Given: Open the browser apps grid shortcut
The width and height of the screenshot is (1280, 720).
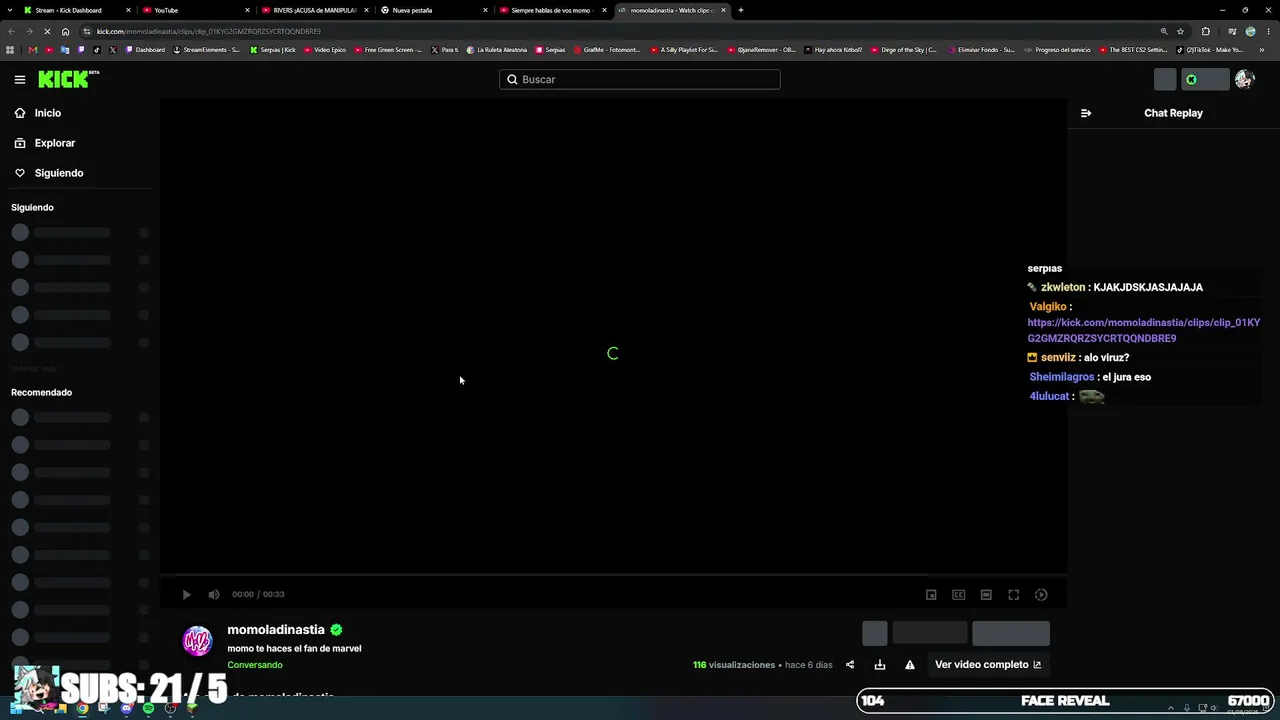Looking at the screenshot, I should [10, 50].
